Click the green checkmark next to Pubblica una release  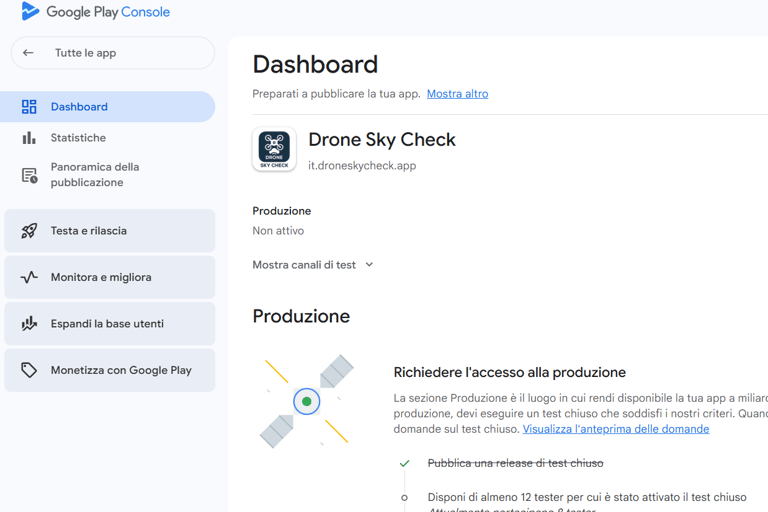(404, 463)
